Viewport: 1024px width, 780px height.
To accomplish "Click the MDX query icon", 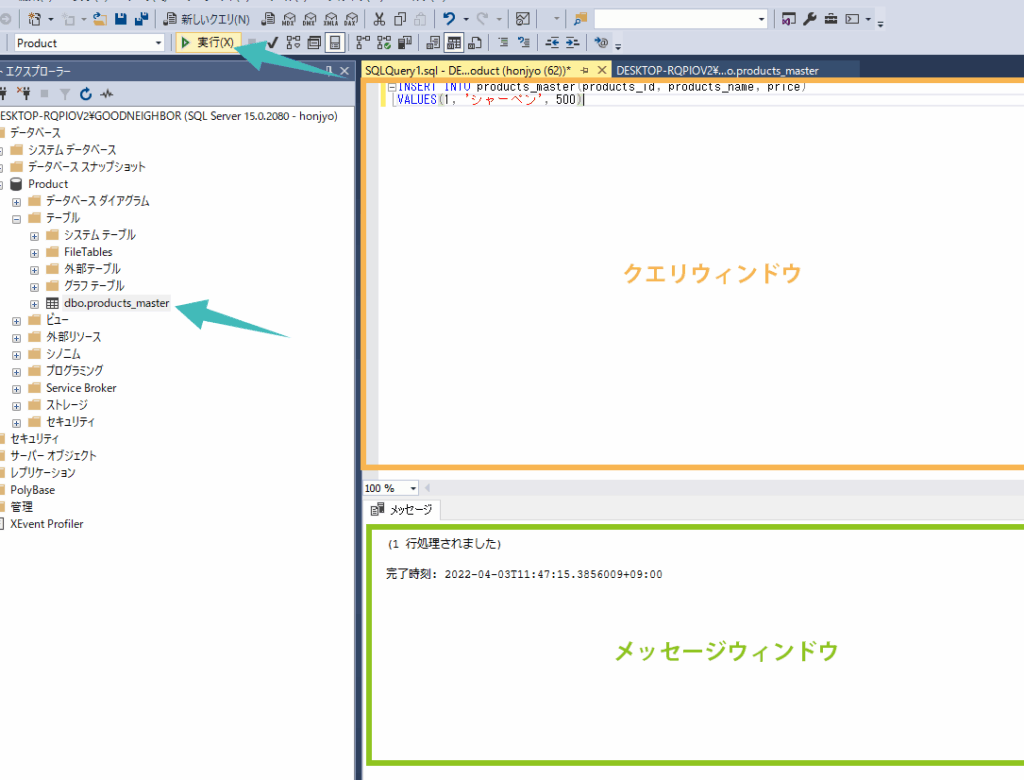I will point(289,19).
